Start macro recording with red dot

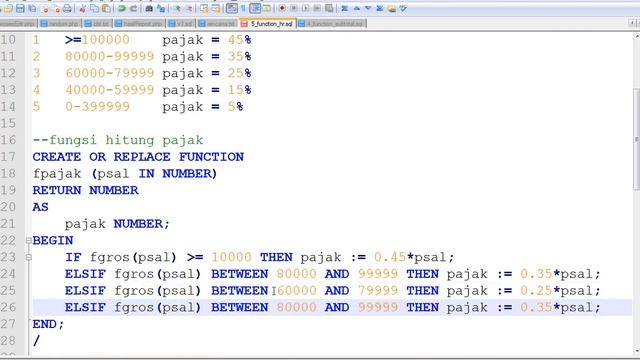pyautogui.click(x=282, y=9)
